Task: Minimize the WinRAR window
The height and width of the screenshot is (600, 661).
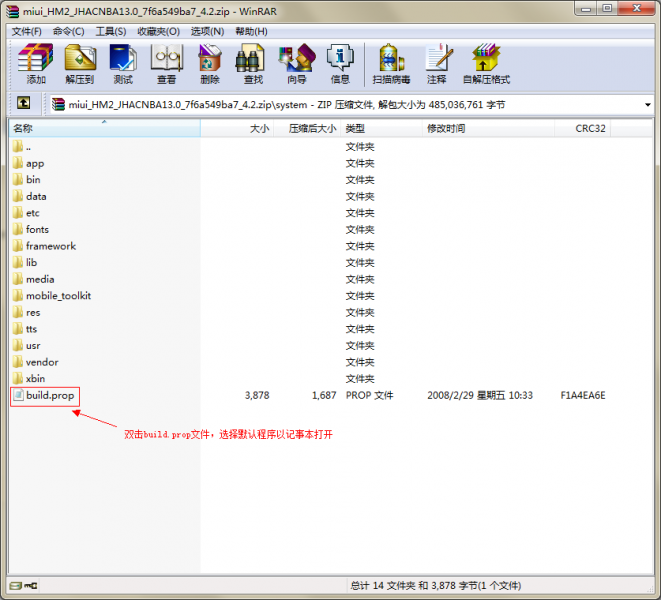Action: tap(586, 9)
